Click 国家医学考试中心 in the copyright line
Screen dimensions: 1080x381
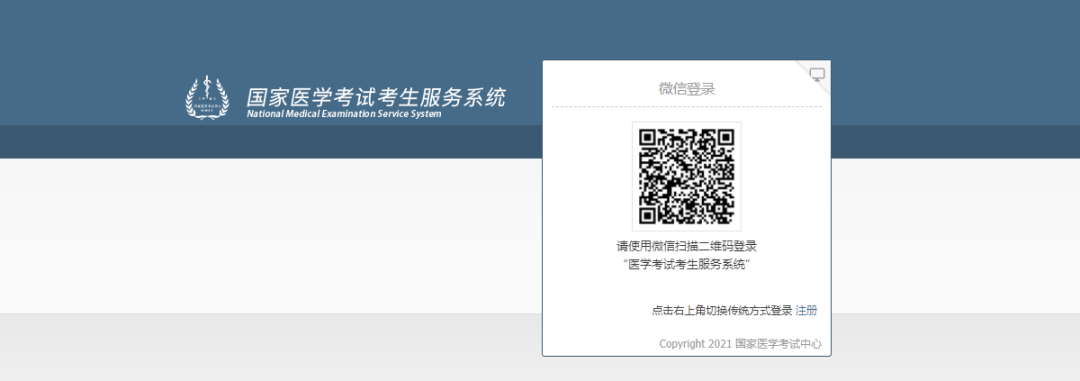pos(778,343)
